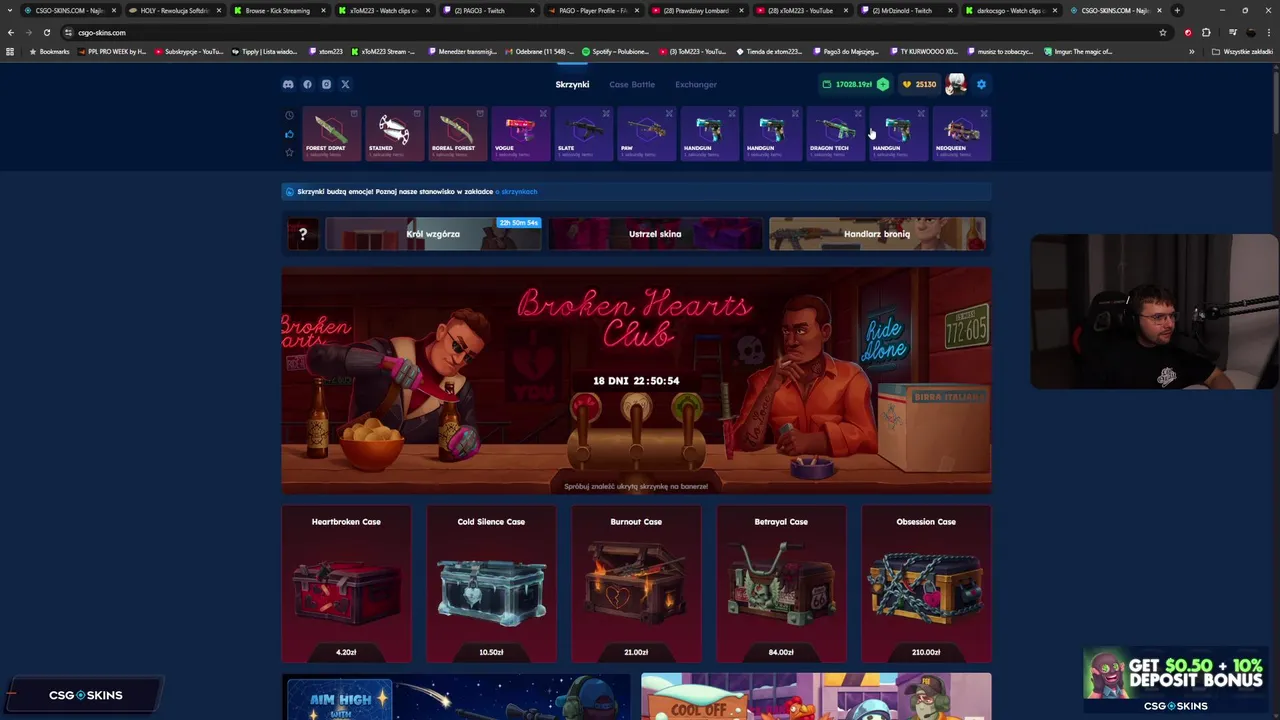Viewport: 1280px width, 720px height.
Task: Open the Handlarz bronią event
Action: click(x=877, y=234)
